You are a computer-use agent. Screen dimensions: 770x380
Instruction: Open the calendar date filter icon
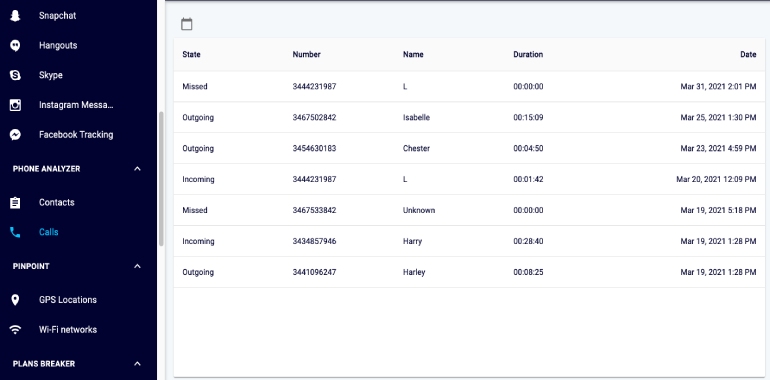point(187,24)
